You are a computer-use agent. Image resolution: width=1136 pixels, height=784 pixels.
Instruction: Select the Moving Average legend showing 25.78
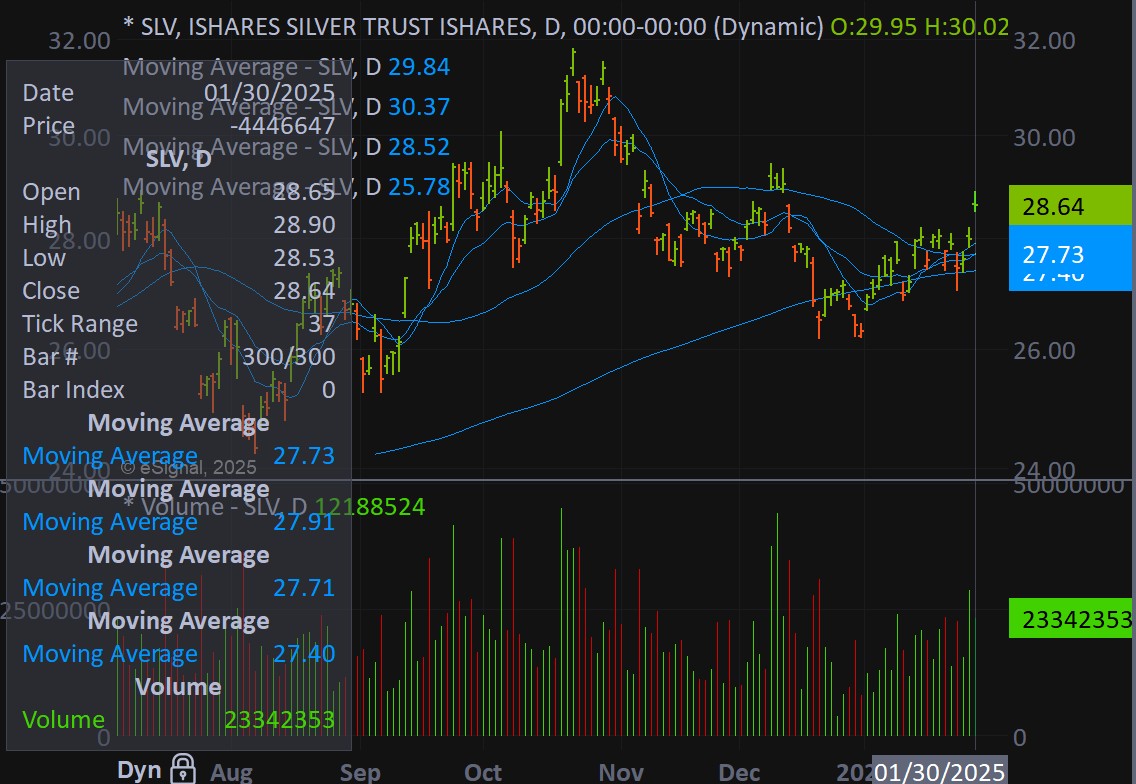point(286,186)
